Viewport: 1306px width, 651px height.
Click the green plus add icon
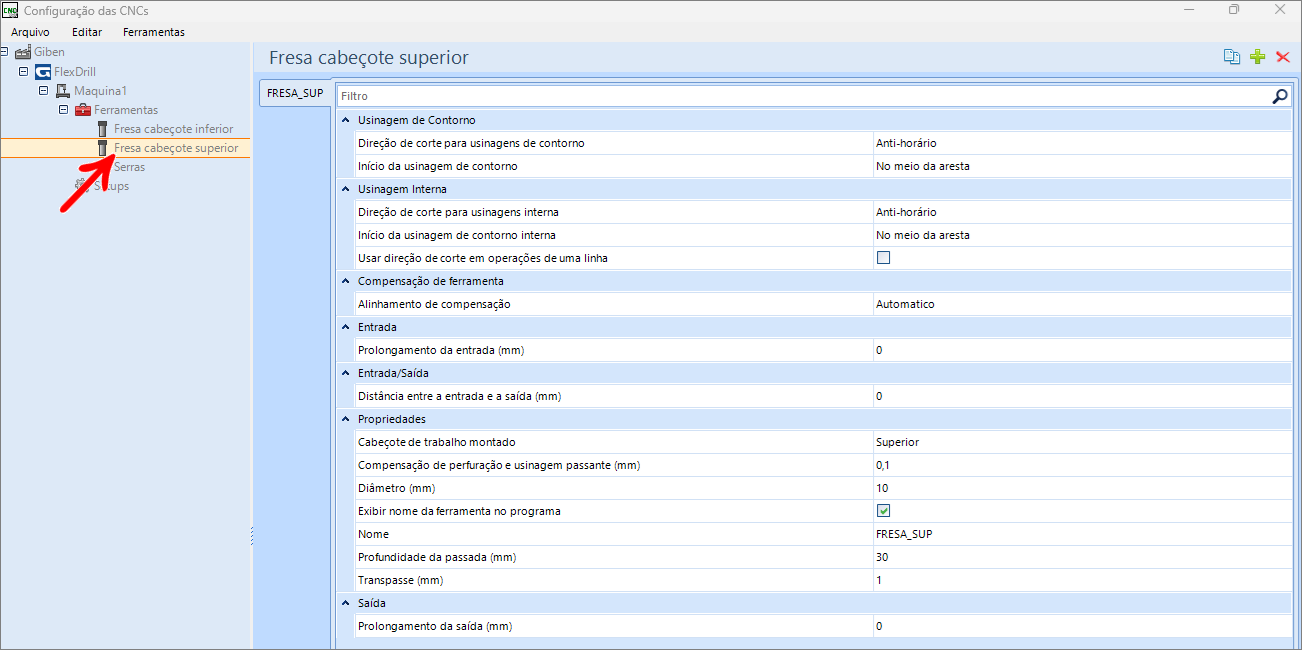[x=1258, y=57]
